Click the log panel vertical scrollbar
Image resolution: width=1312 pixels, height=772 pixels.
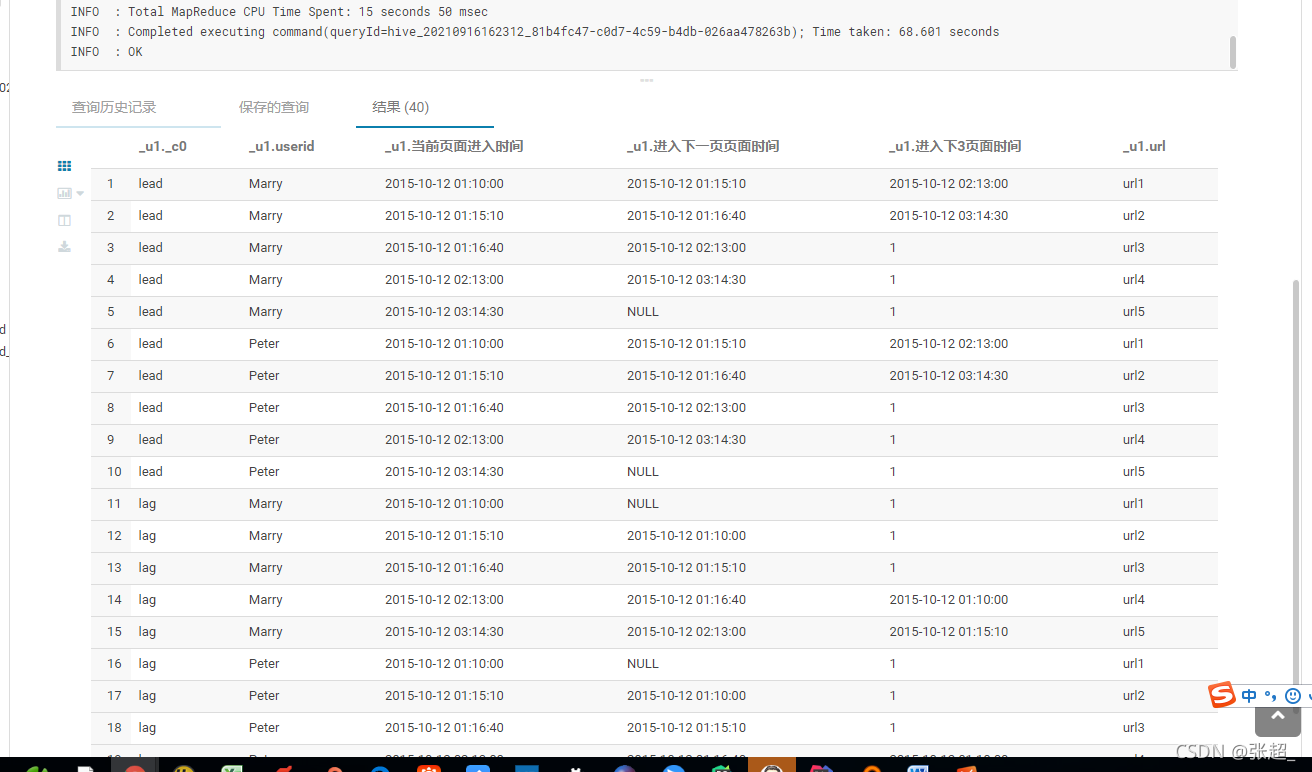1233,52
